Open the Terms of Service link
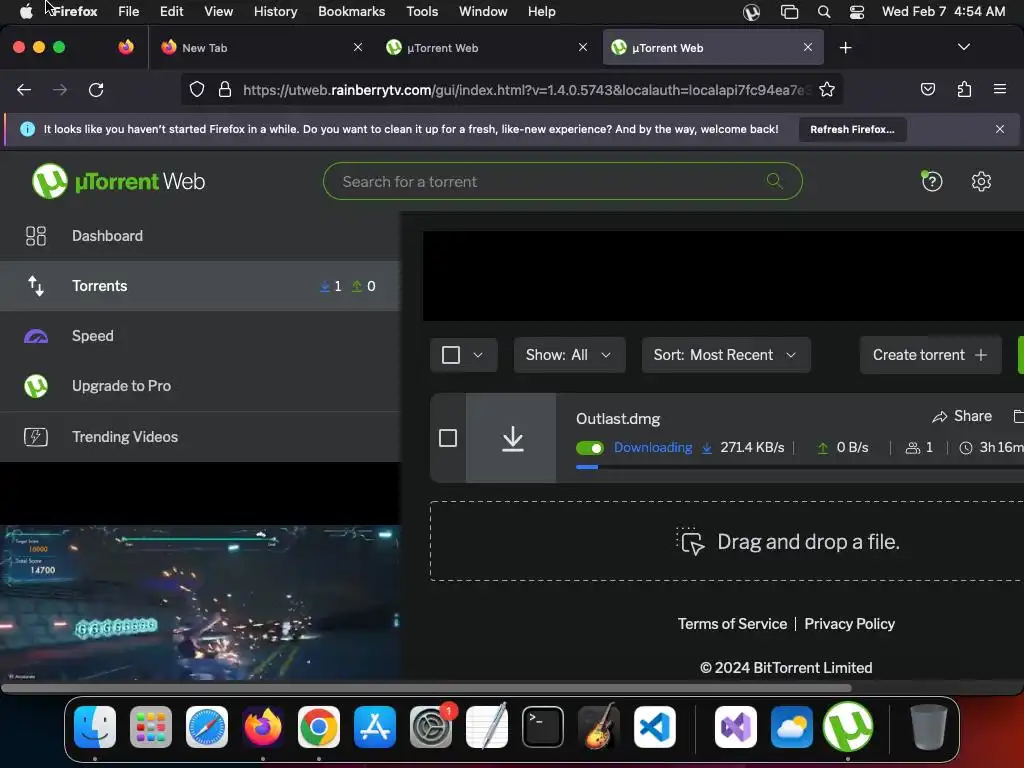1024x768 pixels. [x=732, y=624]
